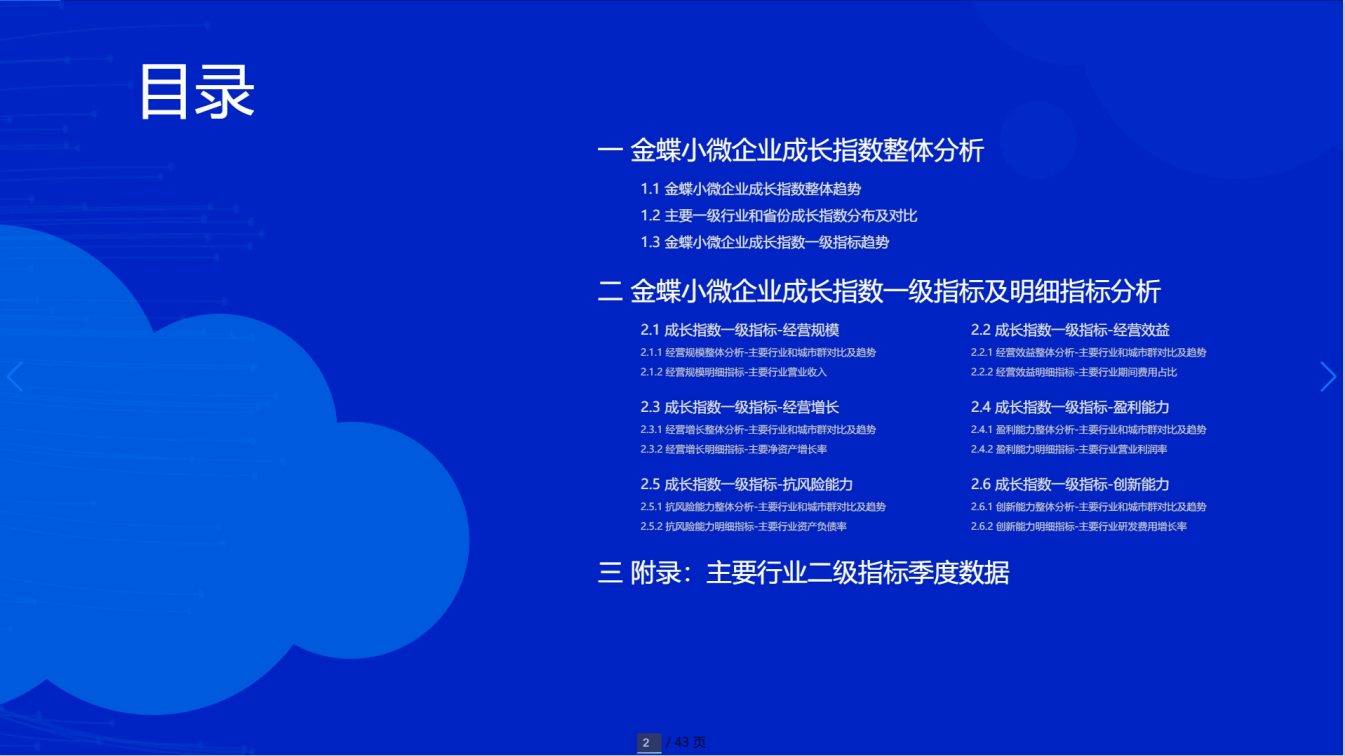The image size is (1345, 756).
Task: Select 2.1.1 经营规模整体分析 entry
Action: pos(758,352)
